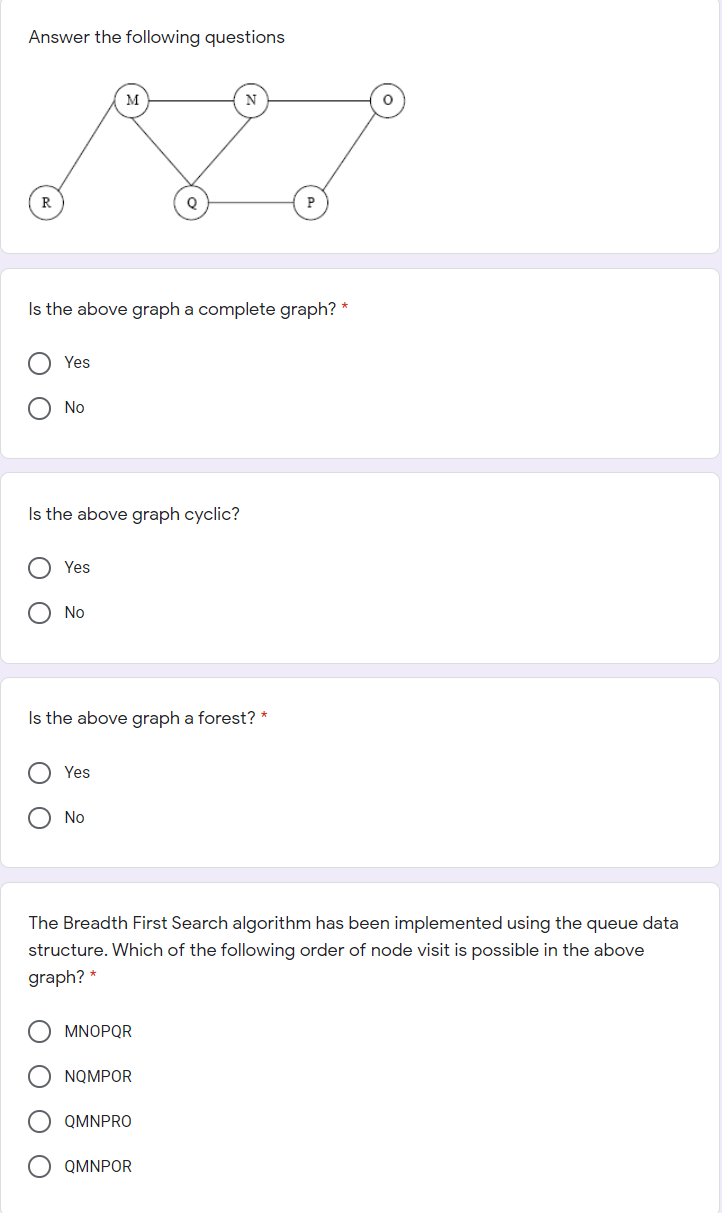Choose QMNPOR as BFS order
Screen dimensions: 722x1213
click(40, 1166)
